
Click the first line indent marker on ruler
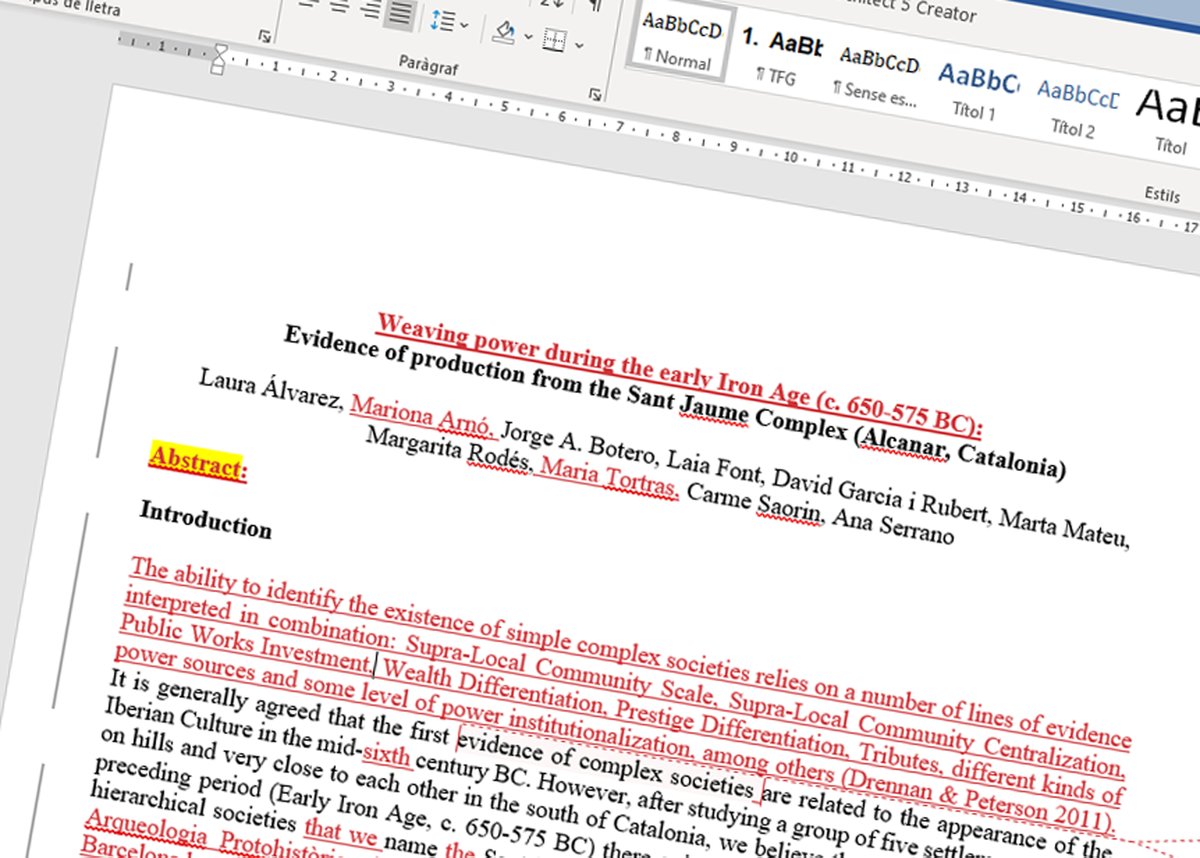pyautogui.click(x=220, y=50)
